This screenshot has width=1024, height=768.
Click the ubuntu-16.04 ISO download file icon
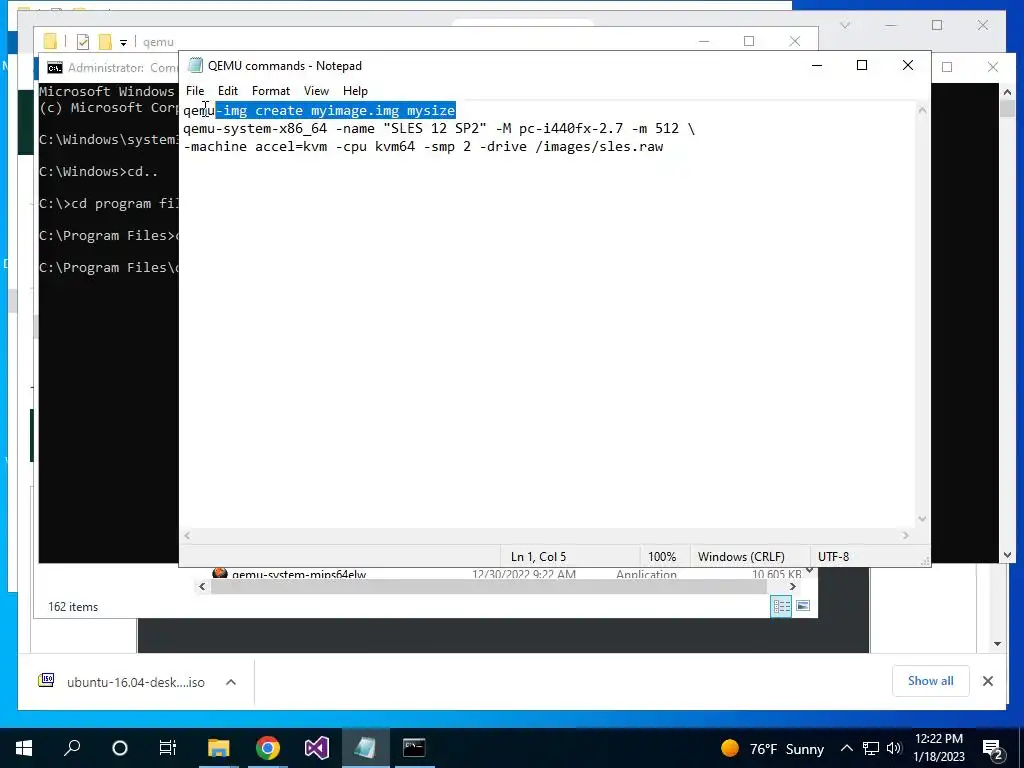point(46,680)
